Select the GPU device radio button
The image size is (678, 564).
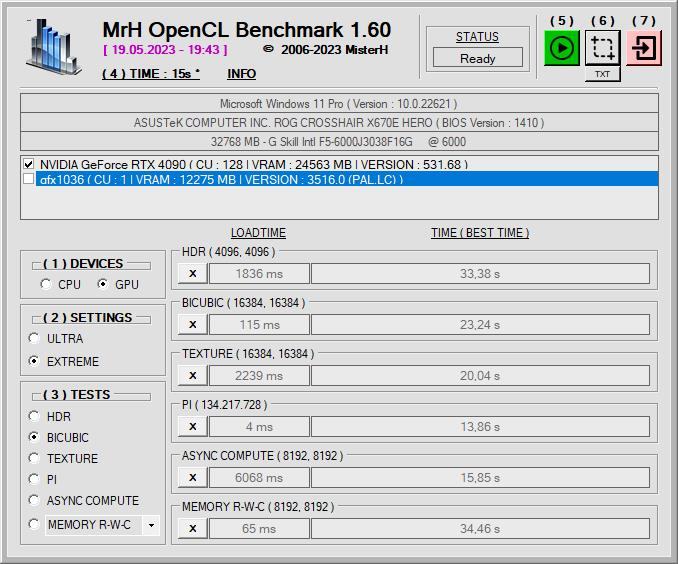coord(102,284)
